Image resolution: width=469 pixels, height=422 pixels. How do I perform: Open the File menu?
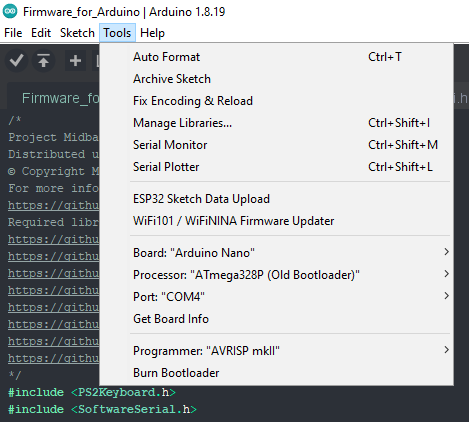tap(13, 33)
